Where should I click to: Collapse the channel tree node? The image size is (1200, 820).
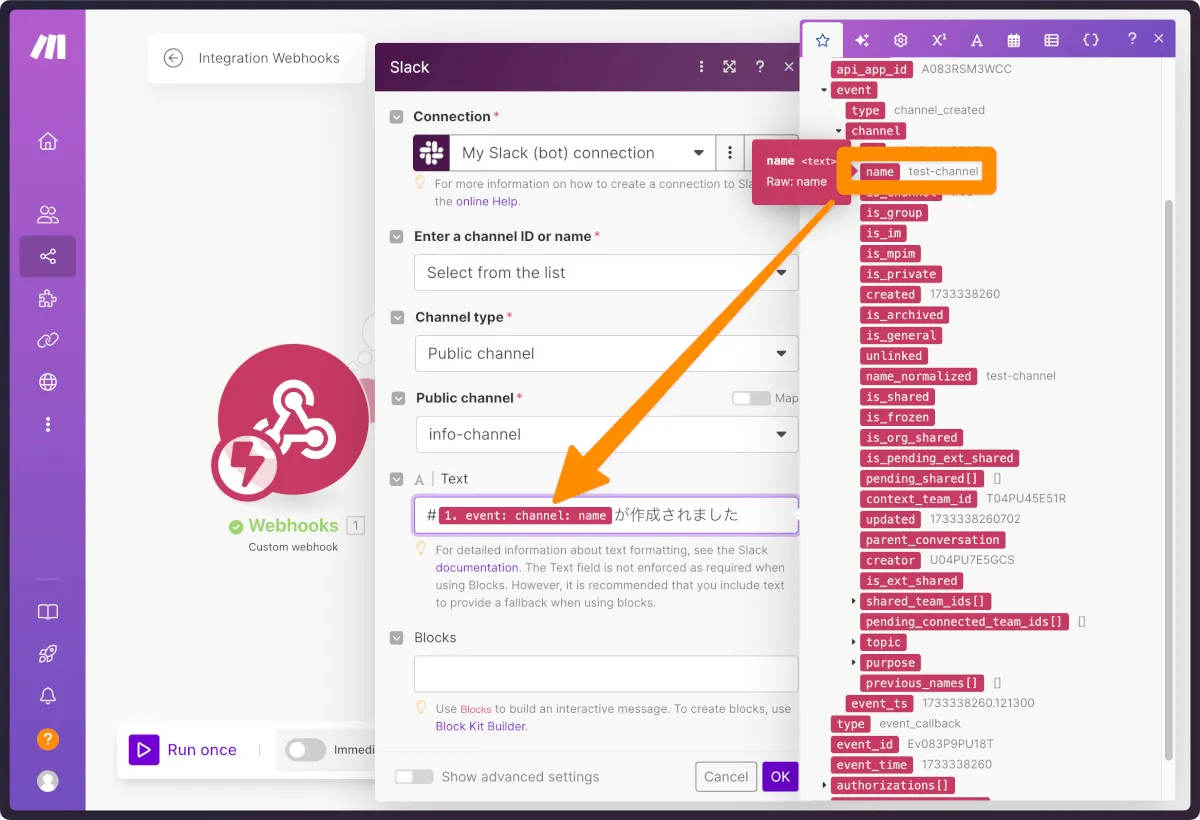point(838,131)
